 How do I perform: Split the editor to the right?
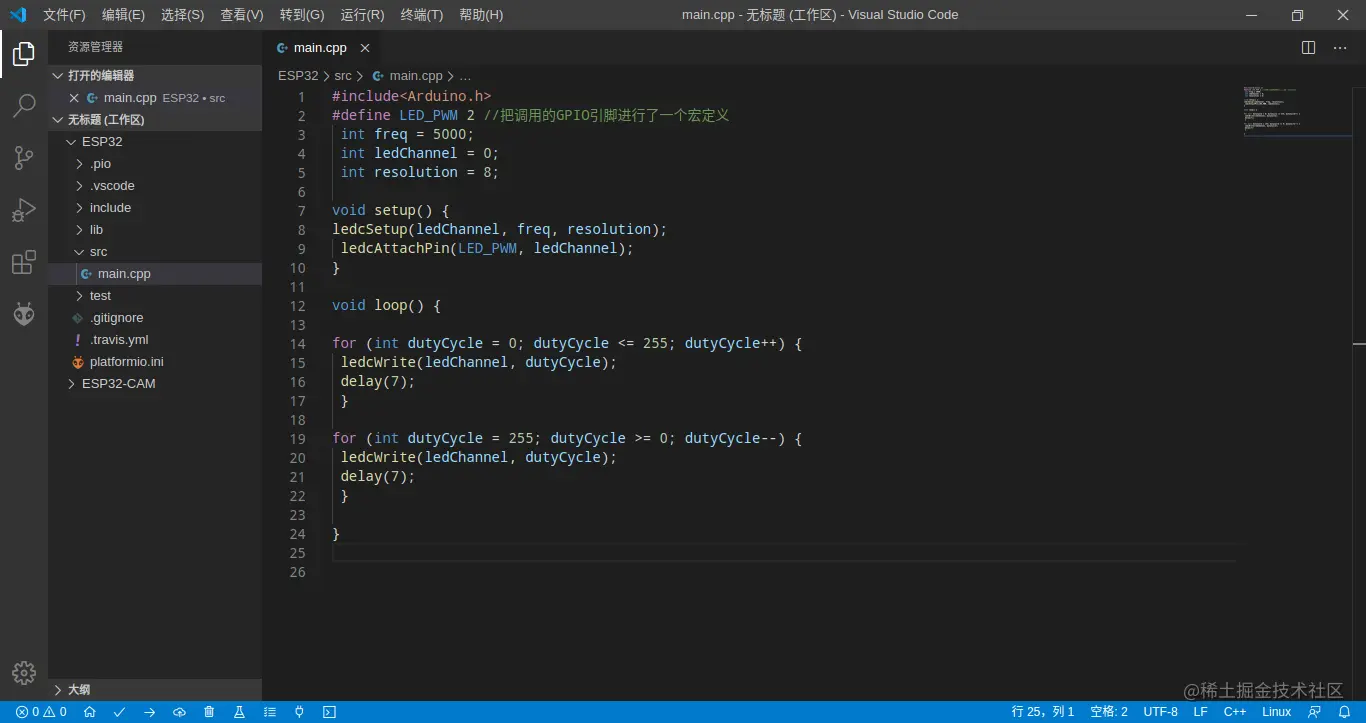pos(1308,47)
